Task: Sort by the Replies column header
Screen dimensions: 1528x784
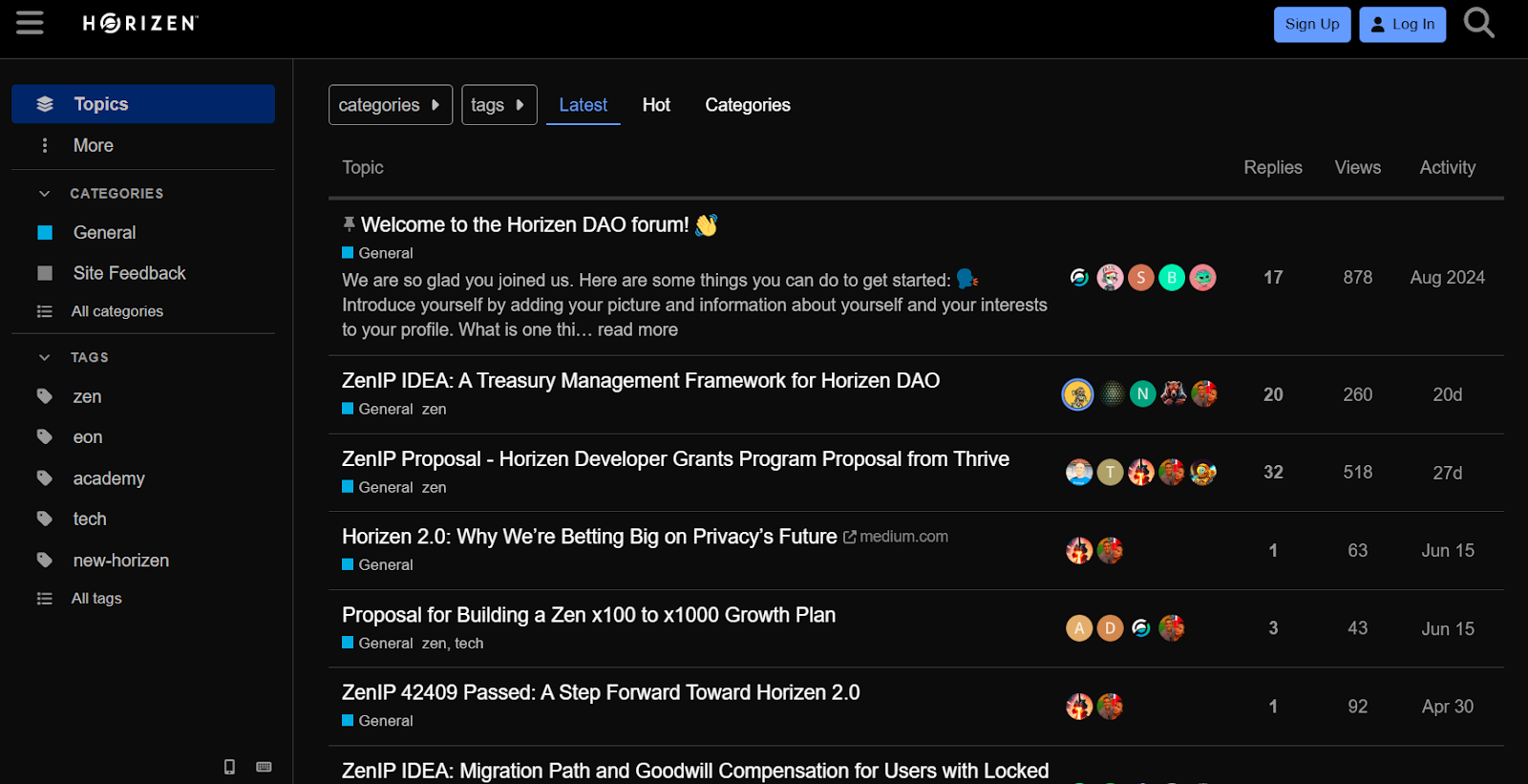Action: click(1273, 167)
